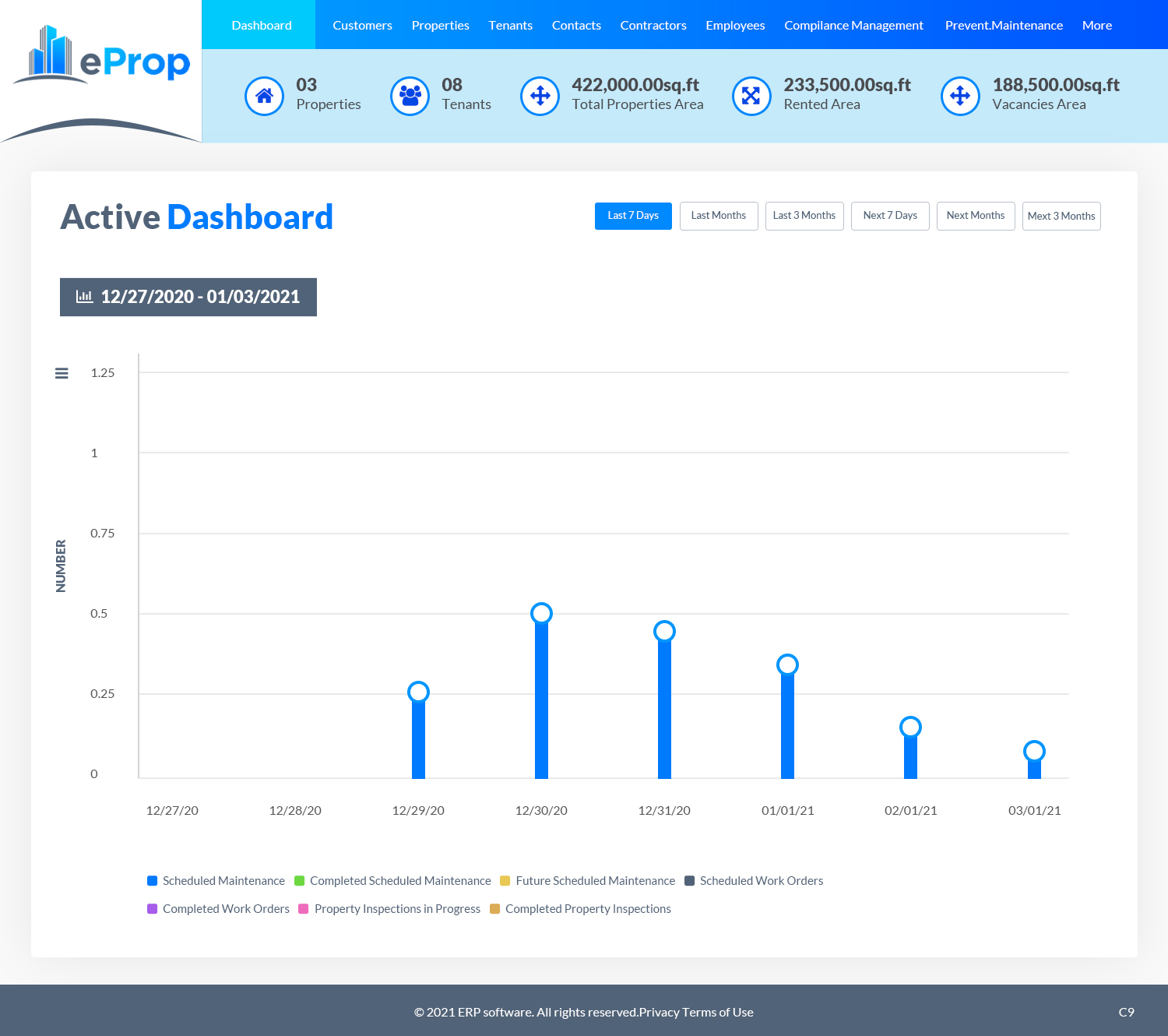Click the eProp logo

(x=102, y=54)
